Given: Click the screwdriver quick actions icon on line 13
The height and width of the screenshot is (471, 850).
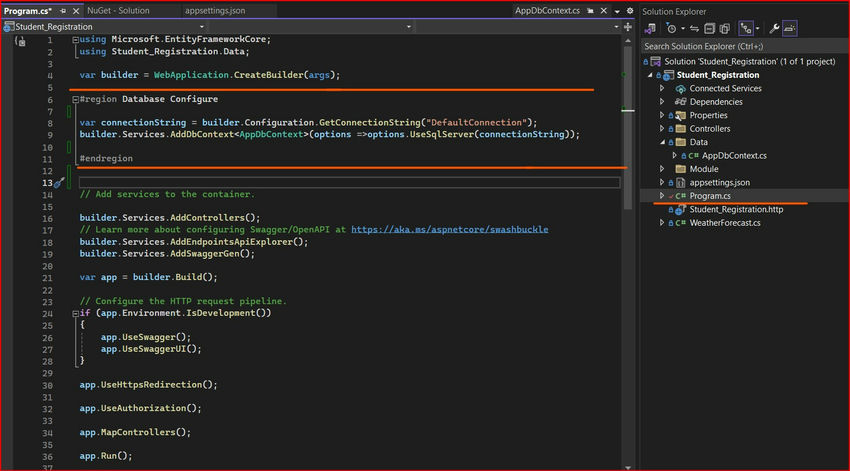Looking at the screenshot, I should click(58, 183).
